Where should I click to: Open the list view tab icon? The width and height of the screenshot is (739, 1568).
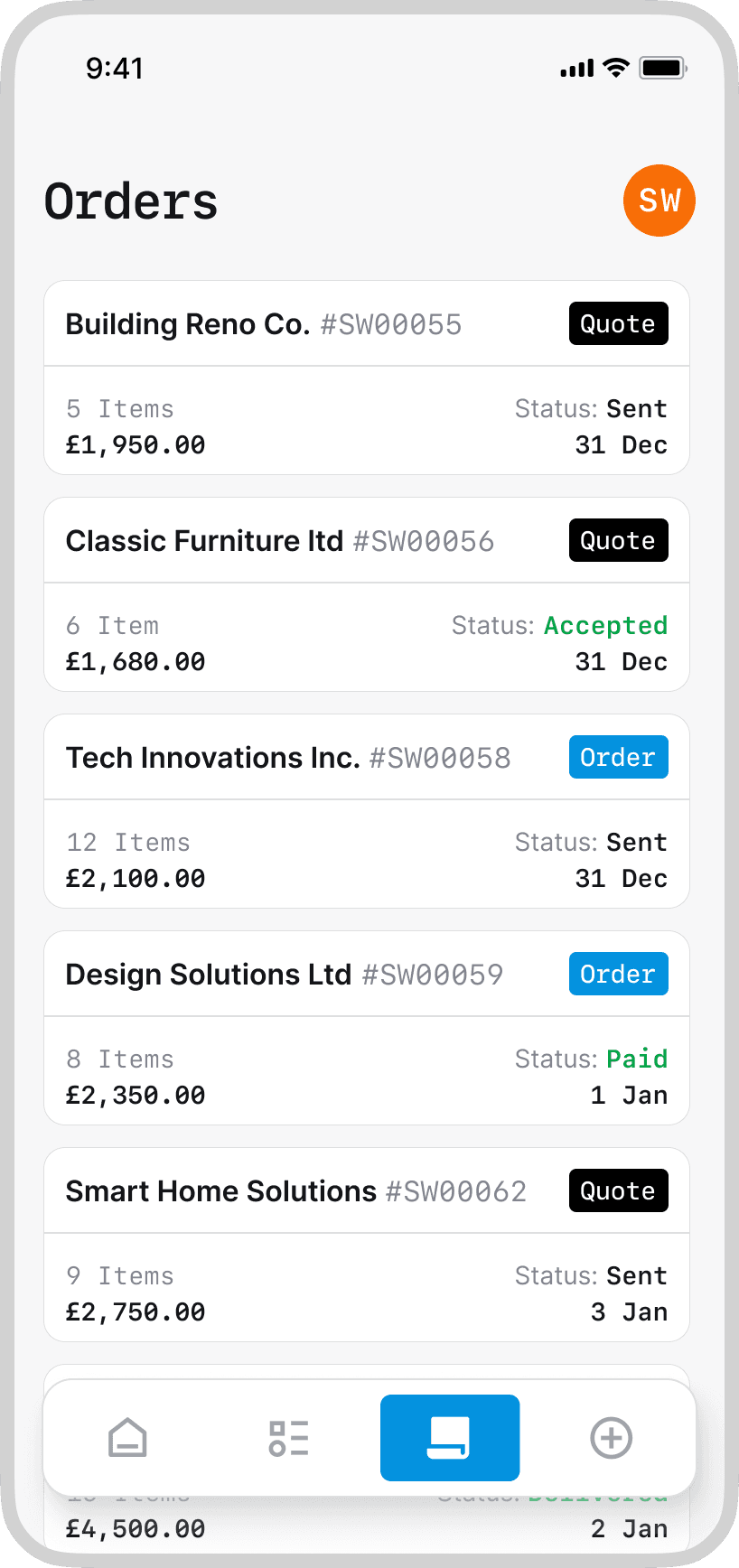[x=289, y=1438]
